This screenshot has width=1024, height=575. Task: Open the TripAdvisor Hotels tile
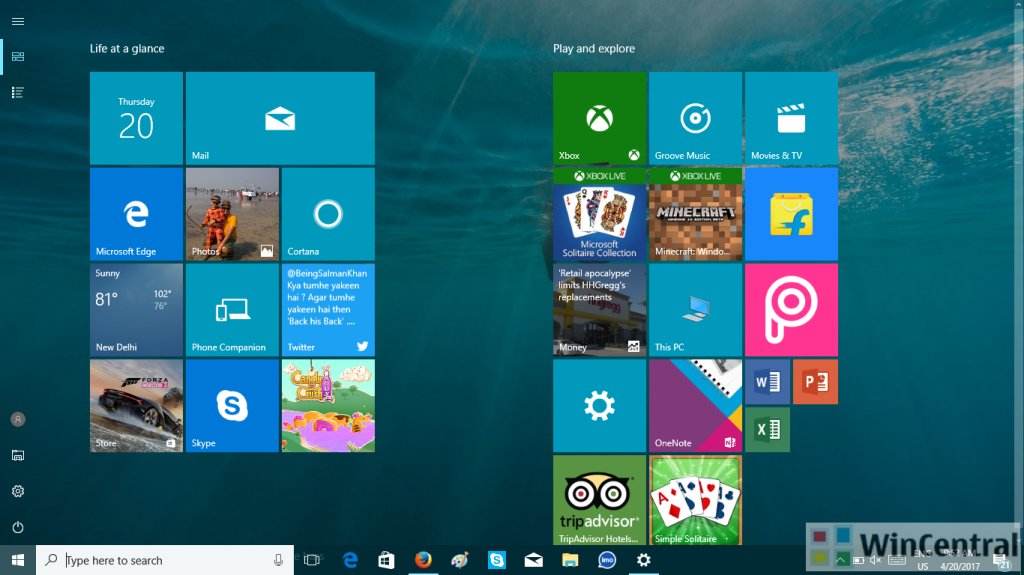click(600, 501)
